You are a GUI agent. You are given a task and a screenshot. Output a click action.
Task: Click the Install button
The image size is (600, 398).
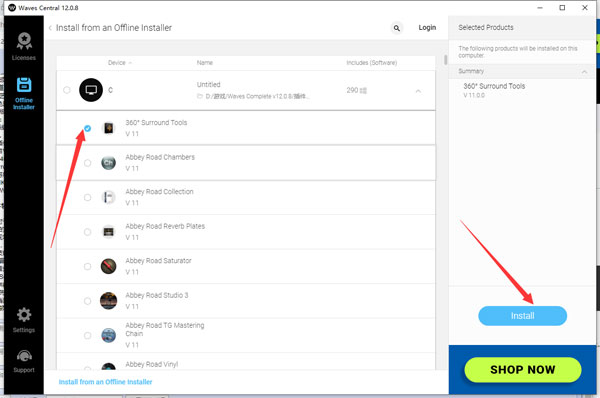[x=522, y=316]
